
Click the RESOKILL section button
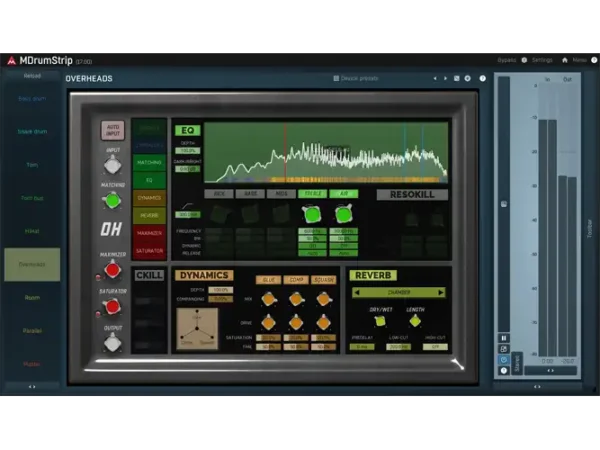412,194
